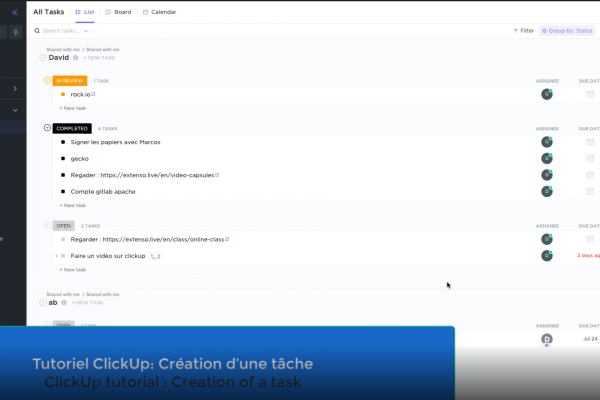
Task: Click assignee avatar for online-class task
Action: 547,239
